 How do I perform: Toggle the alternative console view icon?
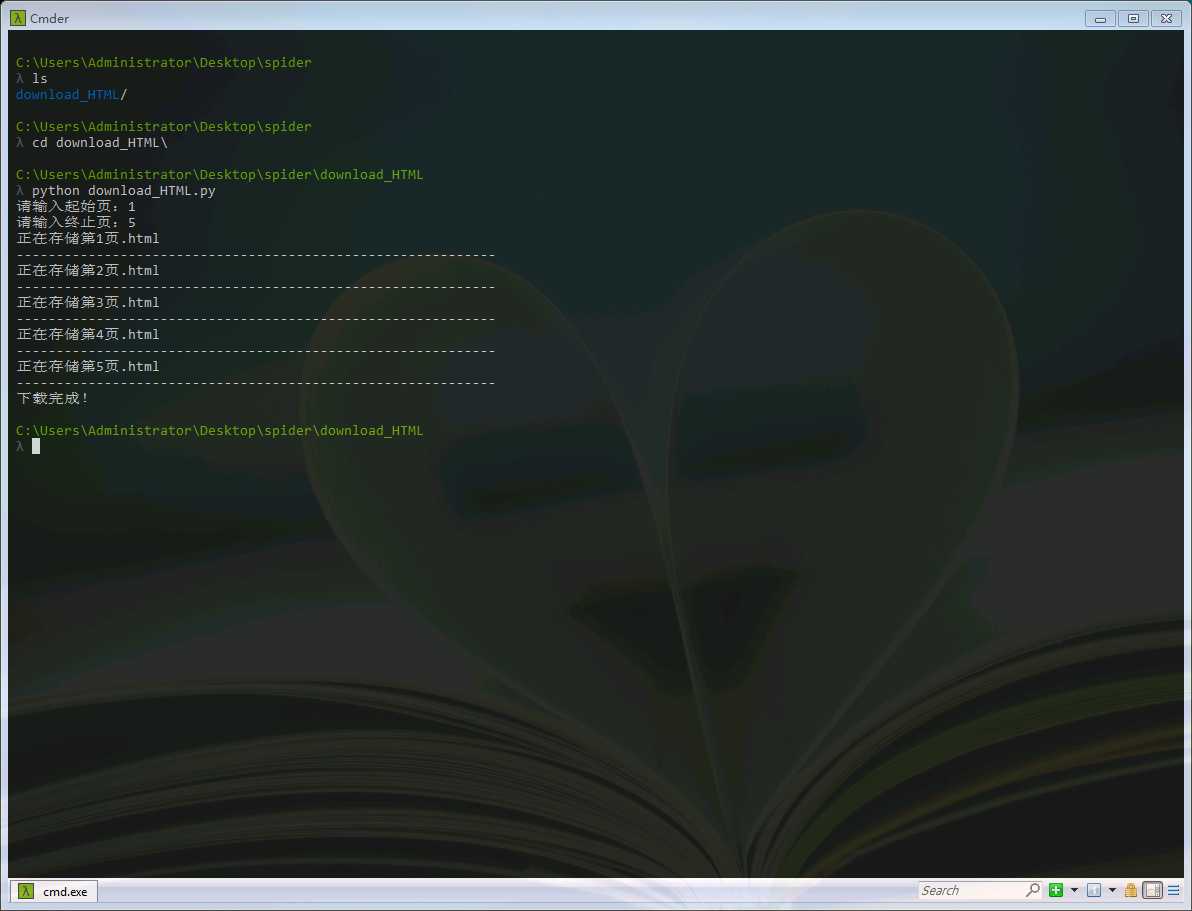(x=1152, y=890)
